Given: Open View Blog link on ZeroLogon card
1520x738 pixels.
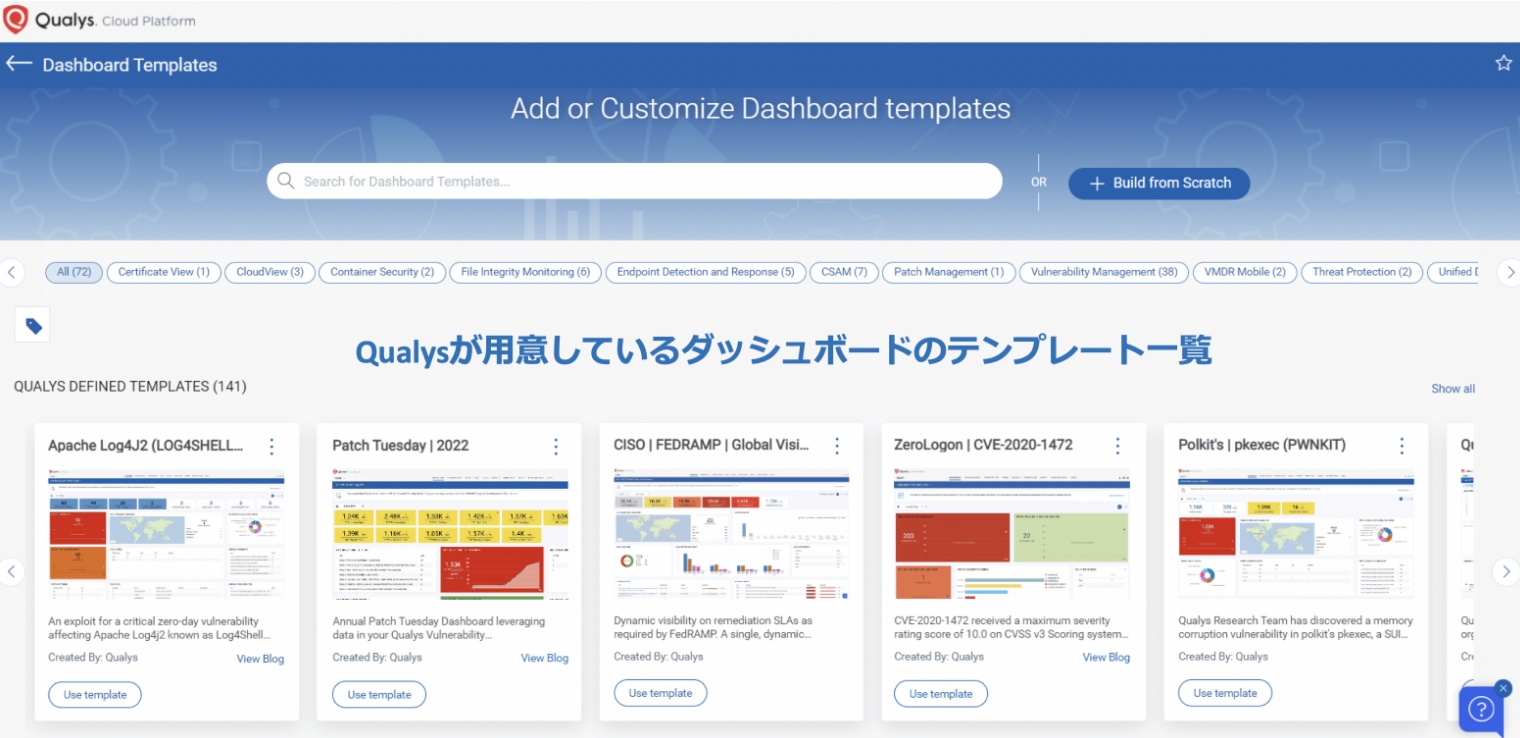Looking at the screenshot, I should (1106, 657).
